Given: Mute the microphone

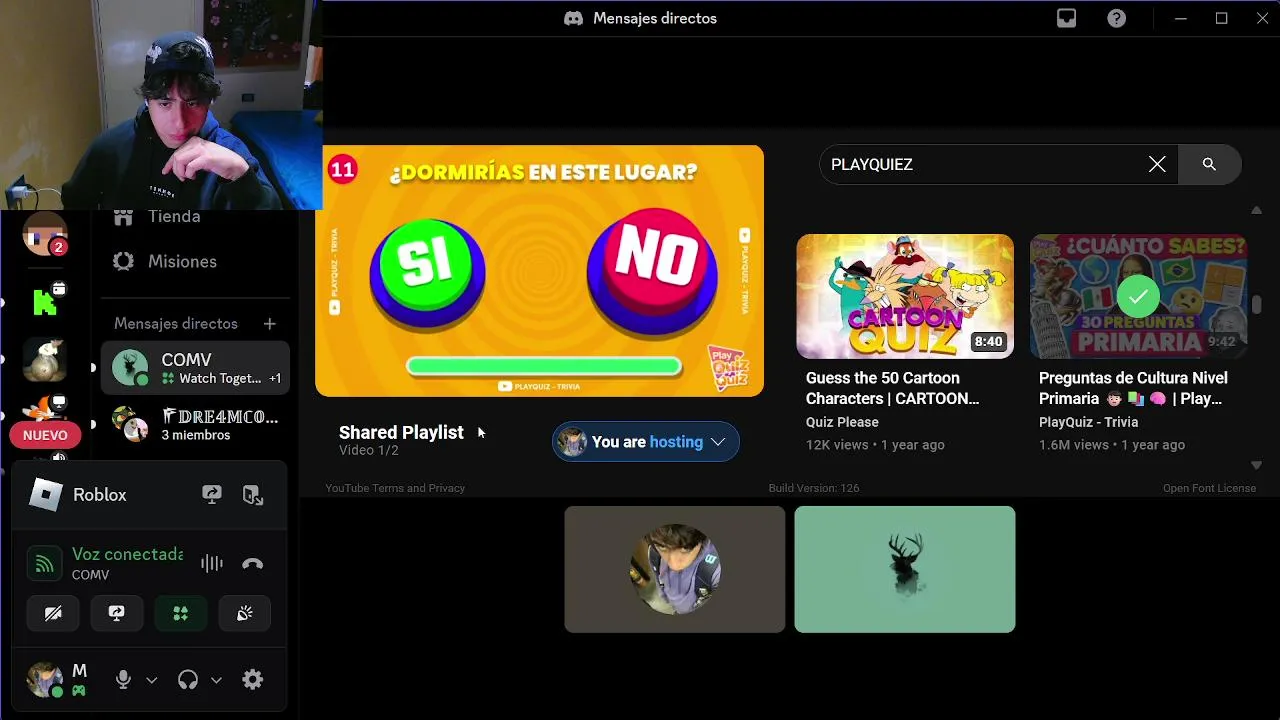Looking at the screenshot, I should click(123, 680).
